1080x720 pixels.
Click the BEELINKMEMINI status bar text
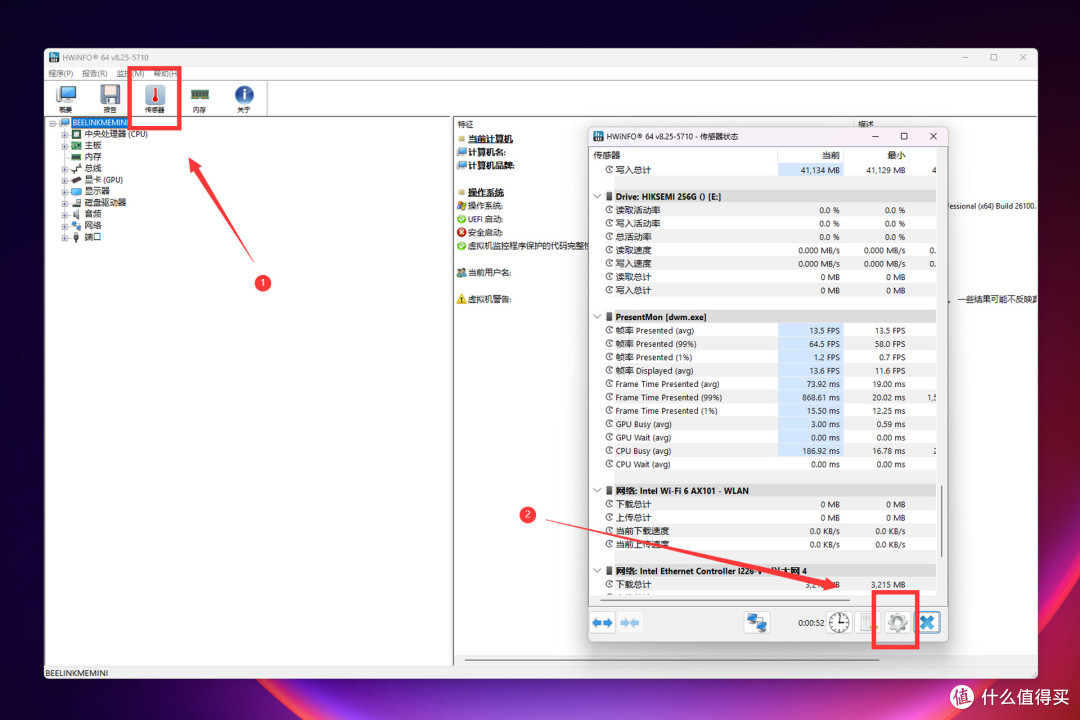(76, 673)
